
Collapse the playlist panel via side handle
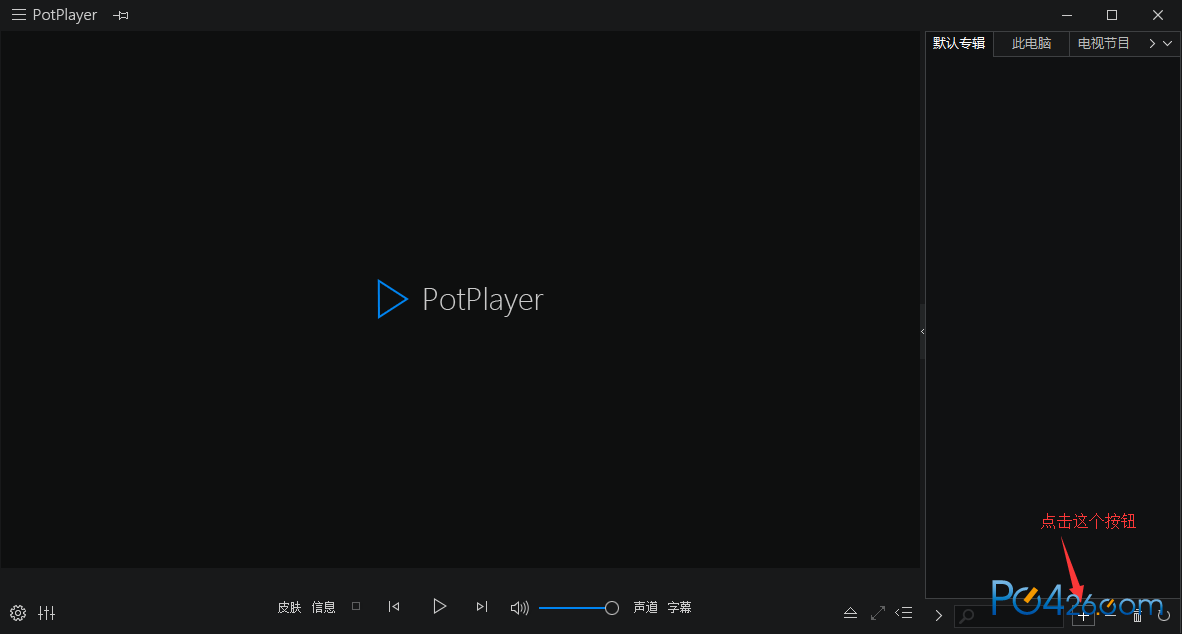923,332
